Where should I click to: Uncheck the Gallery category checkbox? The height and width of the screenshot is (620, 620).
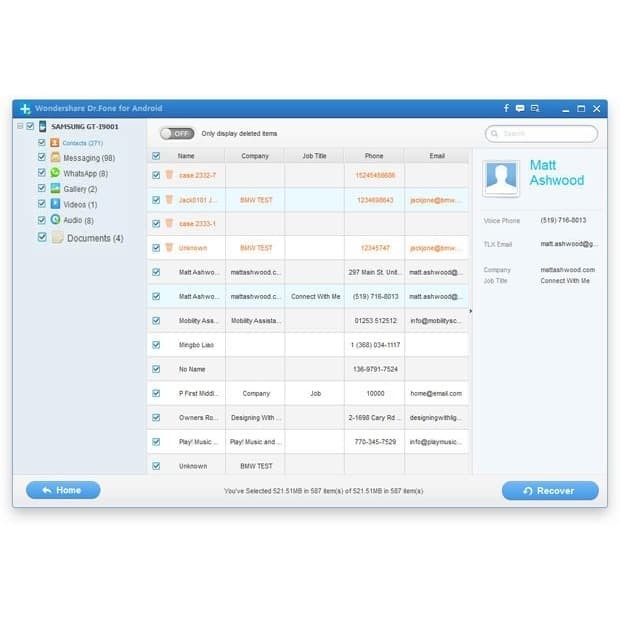42,188
